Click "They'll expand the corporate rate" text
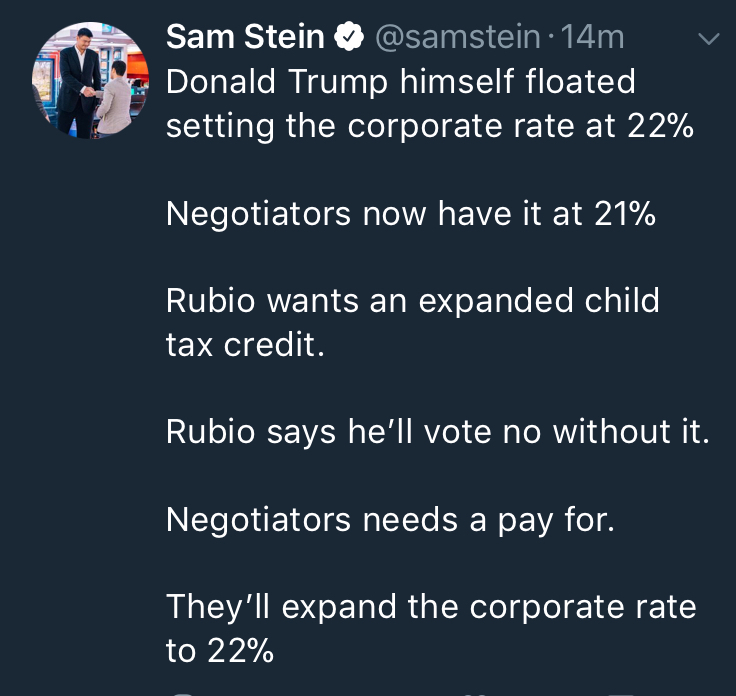 (430, 606)
